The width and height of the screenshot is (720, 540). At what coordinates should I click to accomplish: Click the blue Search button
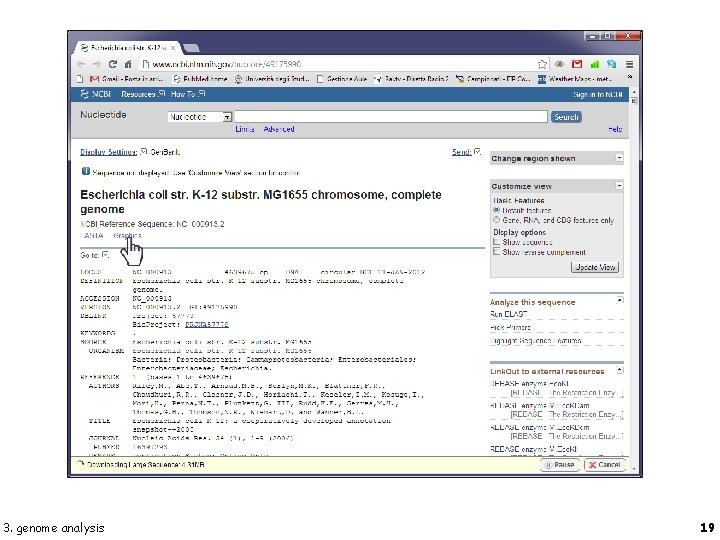(x=566, y=117)
